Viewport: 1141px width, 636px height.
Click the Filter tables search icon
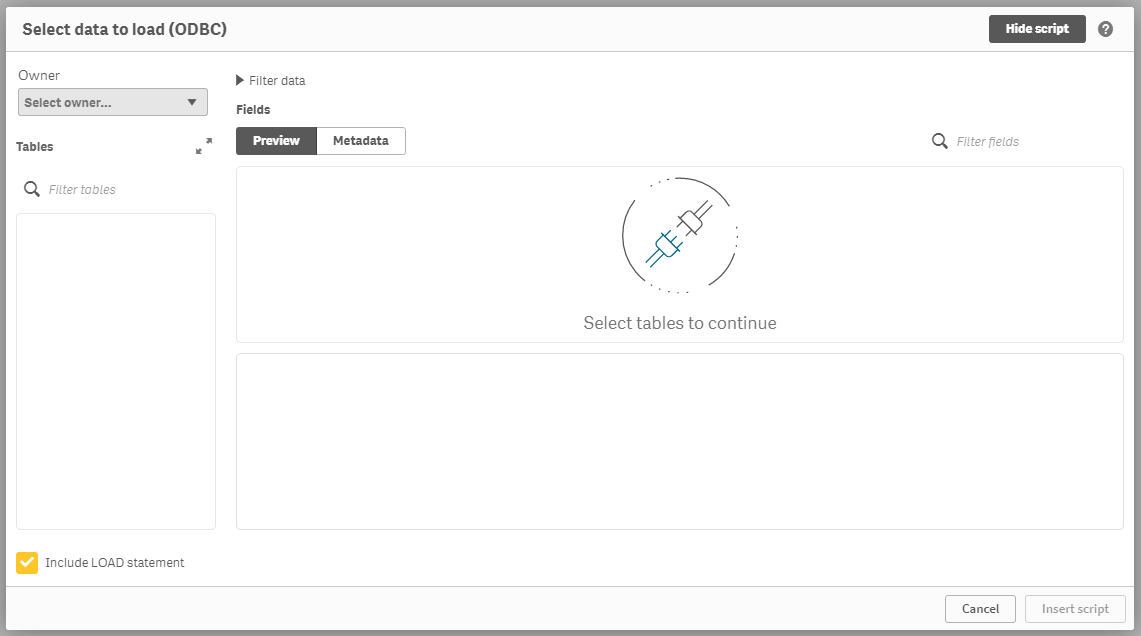(31, 188)
